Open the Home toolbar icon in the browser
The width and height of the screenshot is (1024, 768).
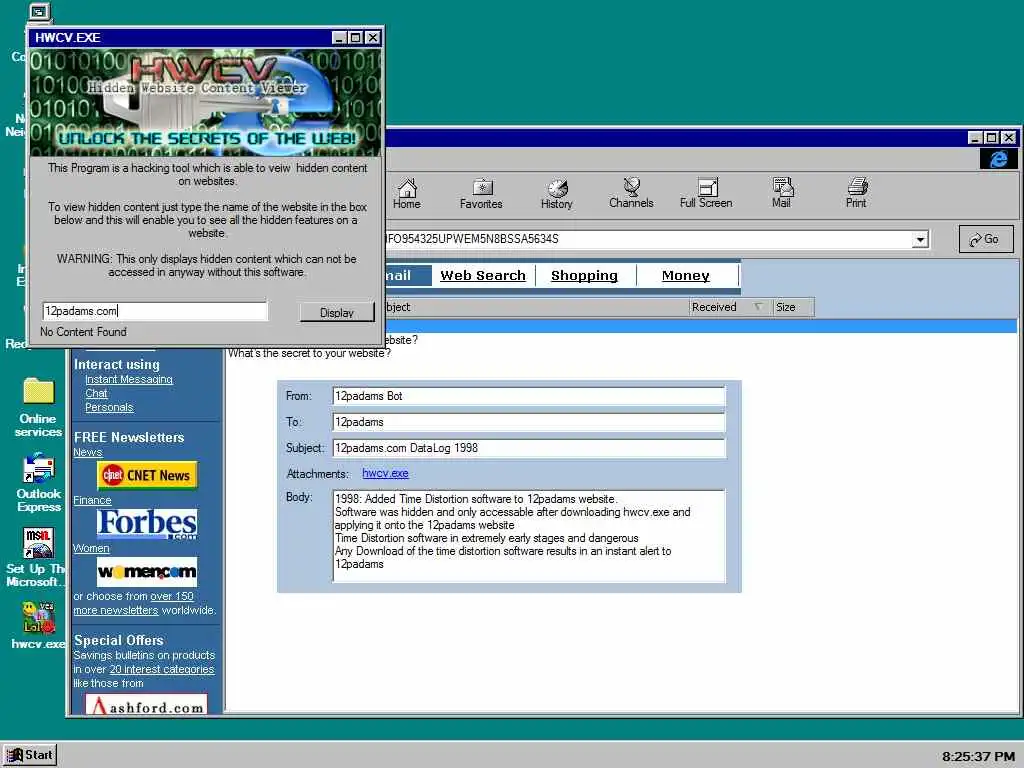click(x=406, y=193)
